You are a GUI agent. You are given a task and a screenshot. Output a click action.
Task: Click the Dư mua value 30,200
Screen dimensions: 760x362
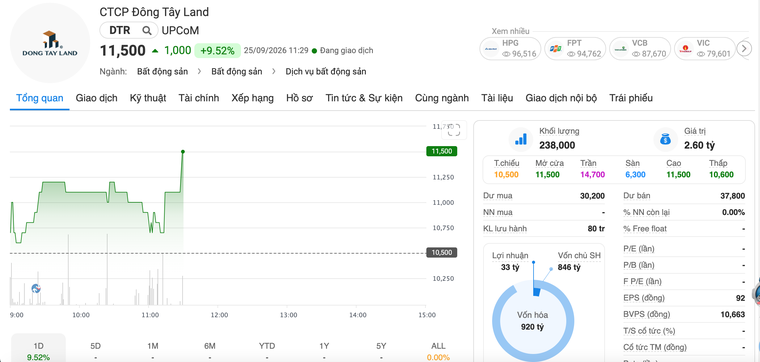point(592,196)
